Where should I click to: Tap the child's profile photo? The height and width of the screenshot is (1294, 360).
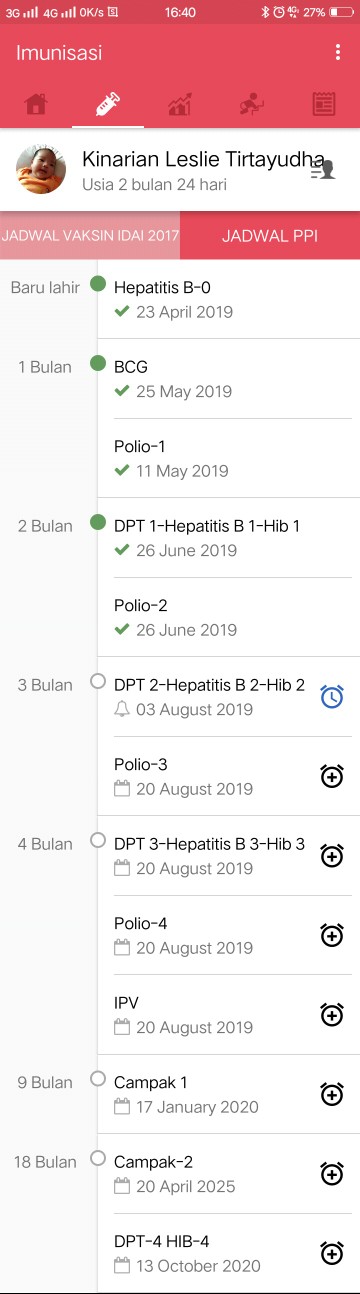(x=42, y=169)
